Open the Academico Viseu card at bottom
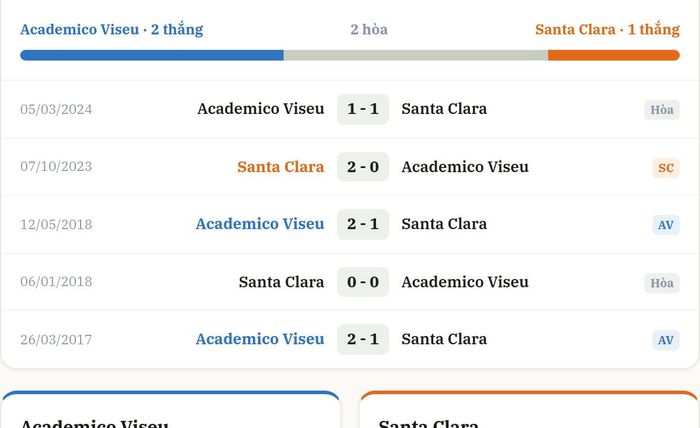This screenshot has width=700, height=428. 171,410
